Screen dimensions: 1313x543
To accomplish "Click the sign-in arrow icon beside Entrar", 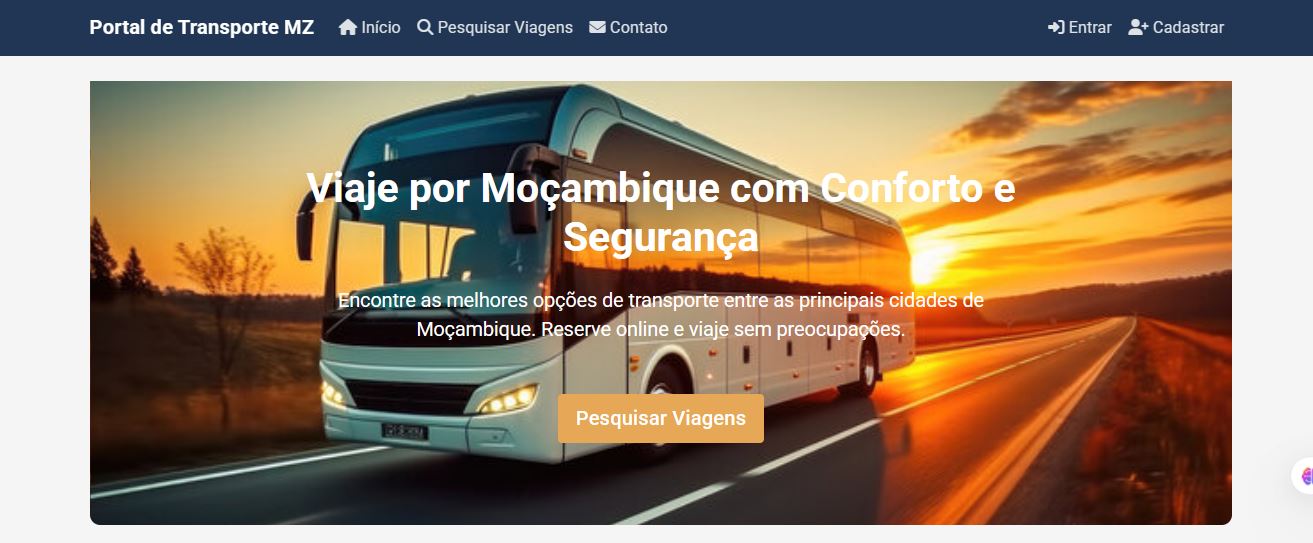I will (x=1056, y=27).
